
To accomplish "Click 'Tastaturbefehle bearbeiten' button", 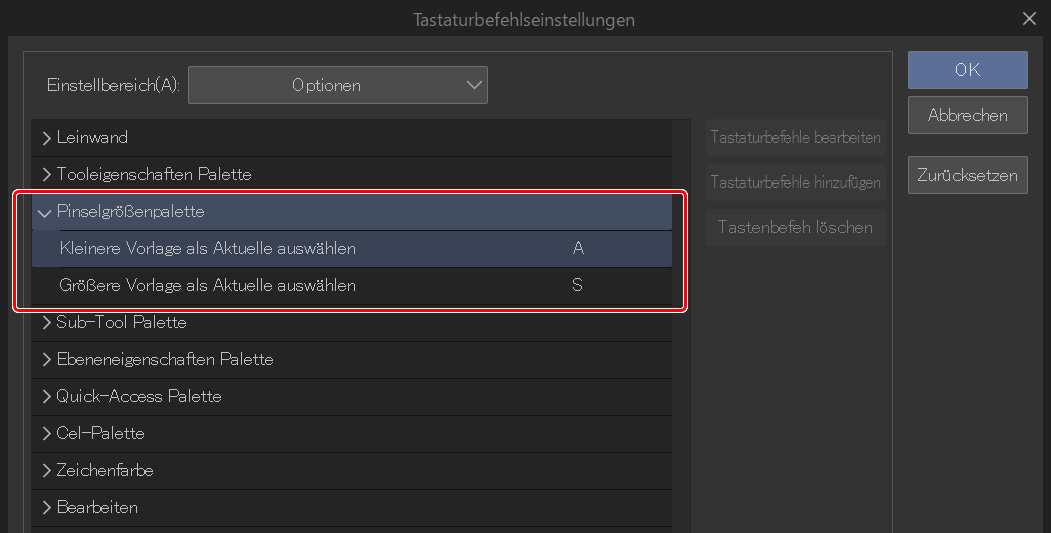I will coord(795,138).
